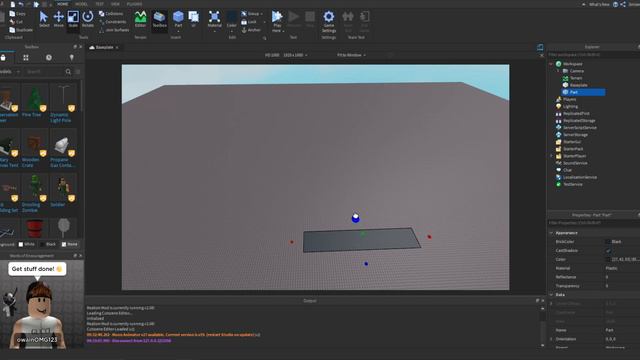The width and height of the screenshot is (640, 360).
Task: Select the red scale handle right of part
Action: 429,236
